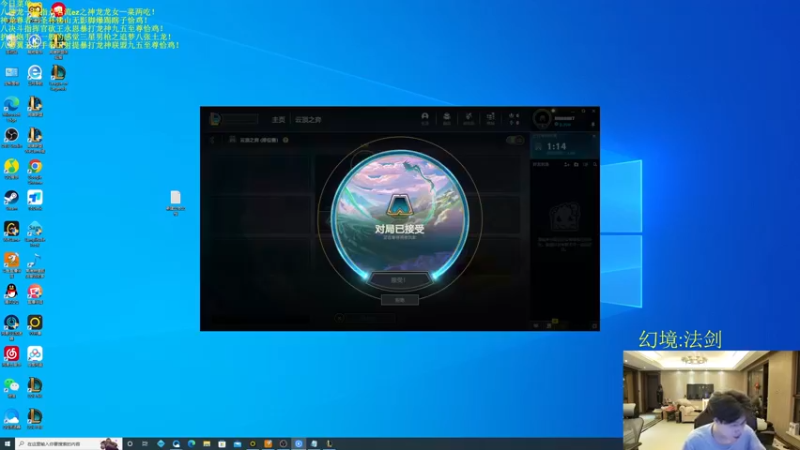This screenshot has width=800, height=450.
Task: Click the League of Legends taskbar icon
Action: coord(329,444)
